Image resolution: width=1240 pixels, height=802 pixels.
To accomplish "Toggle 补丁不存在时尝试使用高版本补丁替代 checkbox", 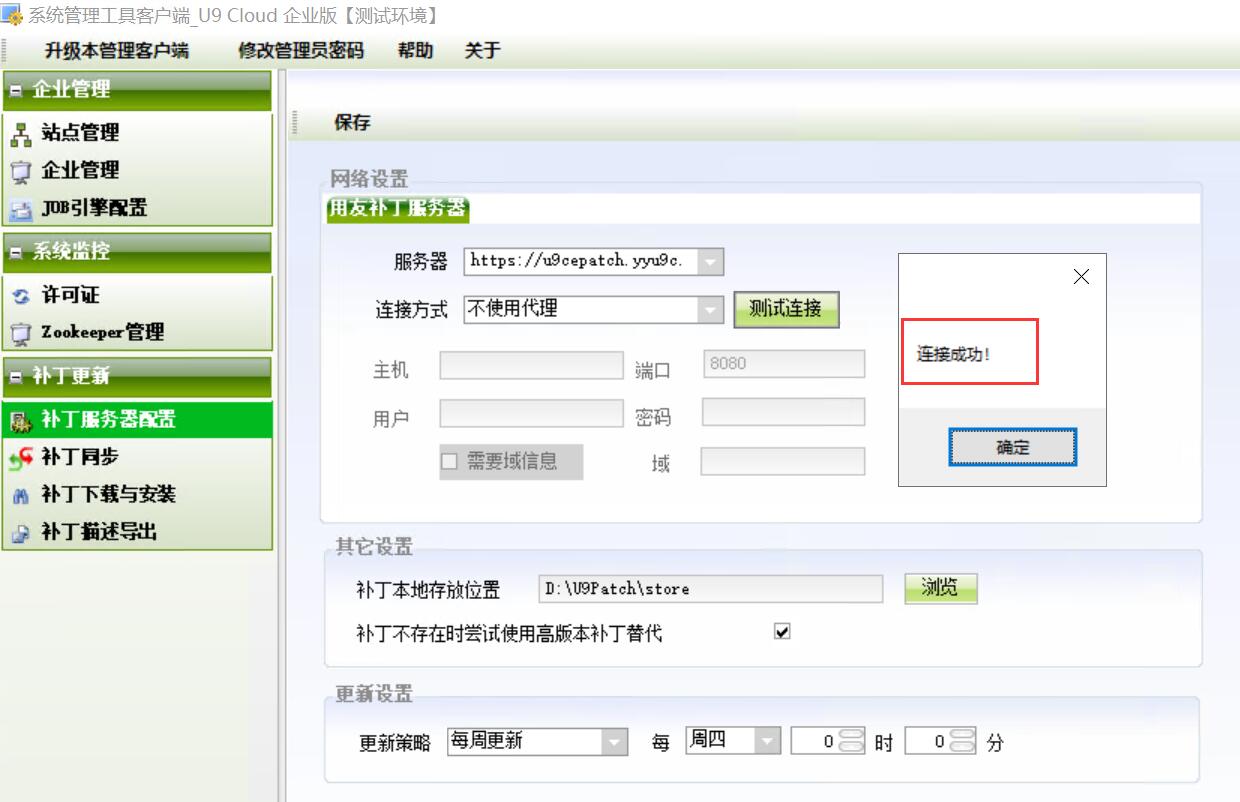I will coord(782,632).
